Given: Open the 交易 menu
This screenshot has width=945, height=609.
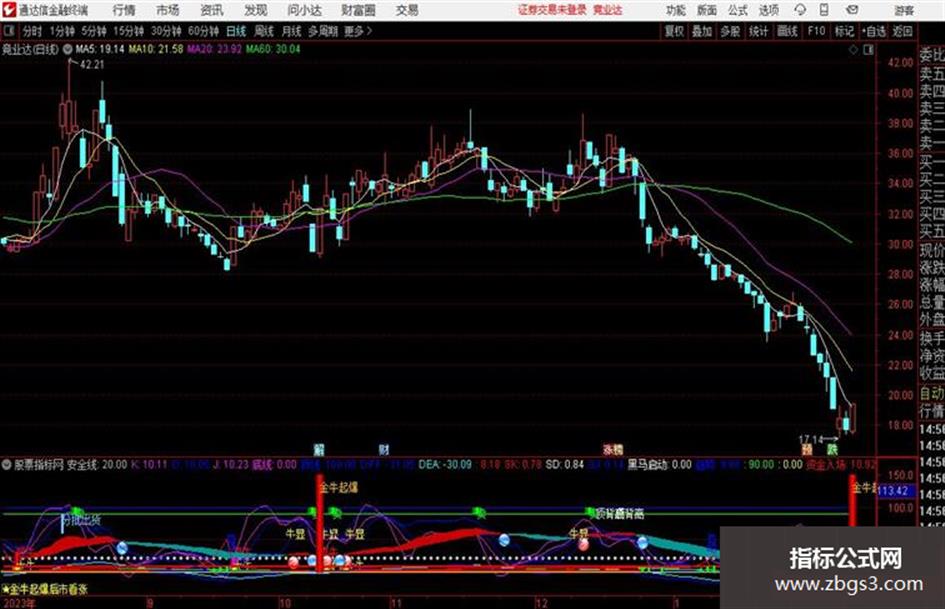Looking at the screenshot, I should click(407, 10).
